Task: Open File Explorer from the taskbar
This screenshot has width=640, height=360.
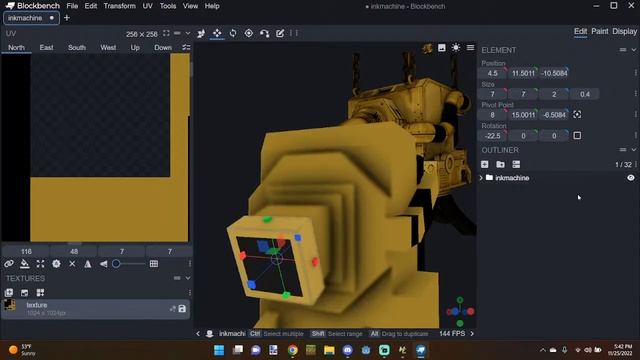Action: point(329,350)
